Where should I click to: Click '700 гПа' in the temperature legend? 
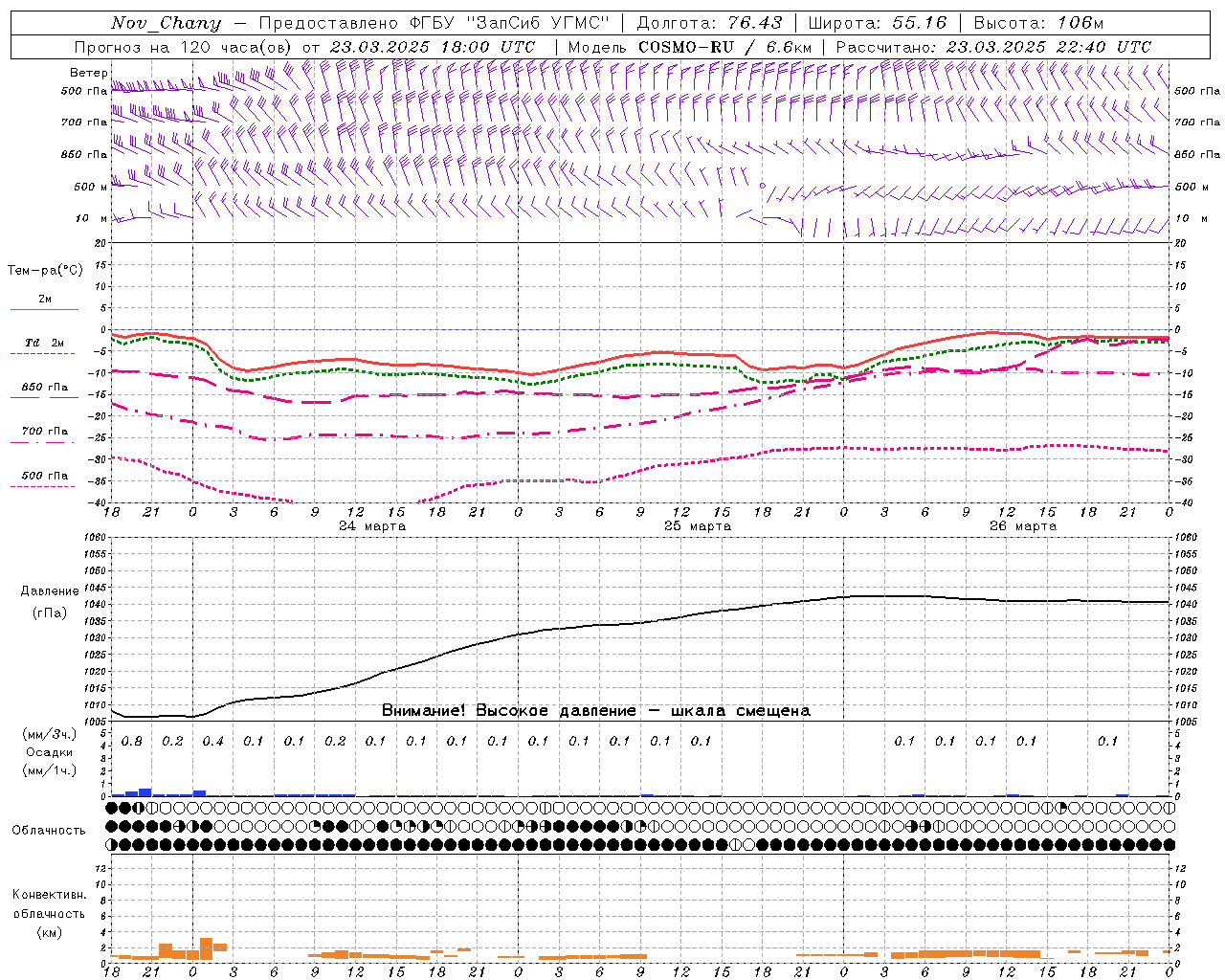click(45, 432)
